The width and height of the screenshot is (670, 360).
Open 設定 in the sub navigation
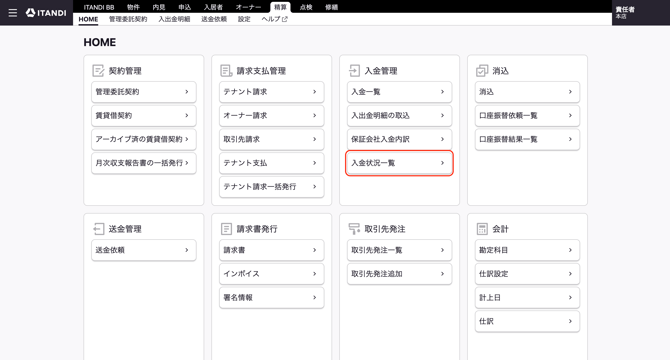pos(244,19)
